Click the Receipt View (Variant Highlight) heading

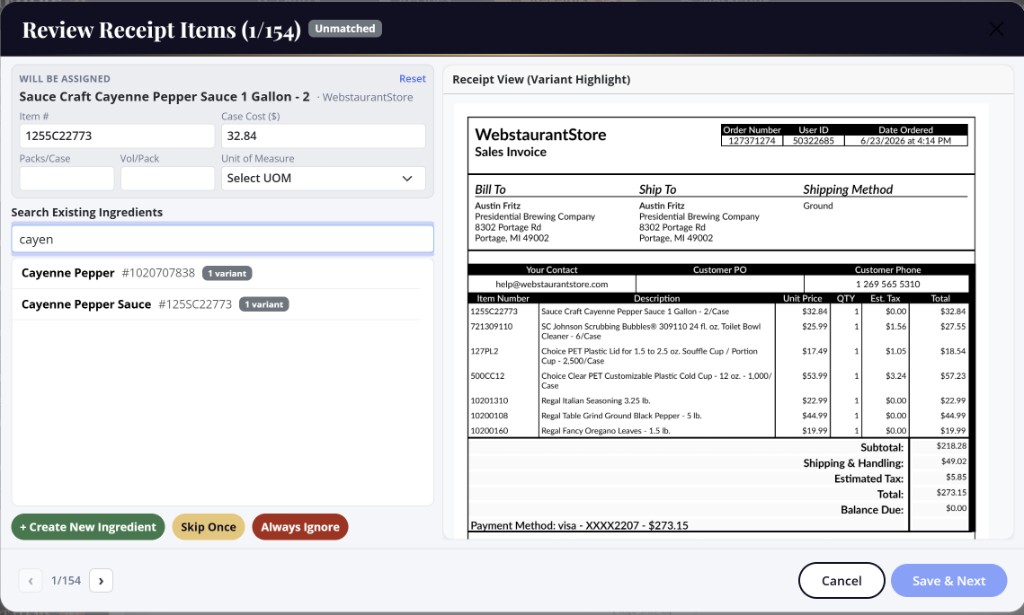coord(541,80)
